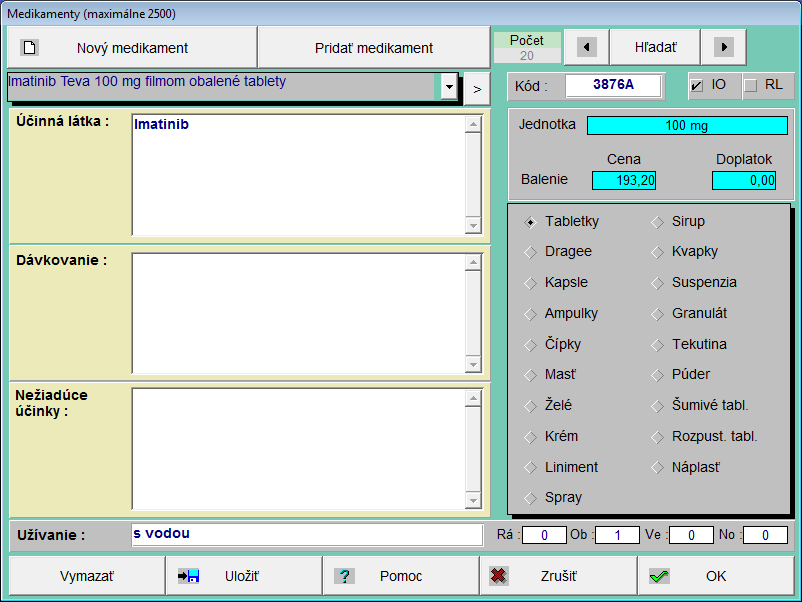
Task: Select the Šumivé tabl. radio option
Action: click(657, 406)
